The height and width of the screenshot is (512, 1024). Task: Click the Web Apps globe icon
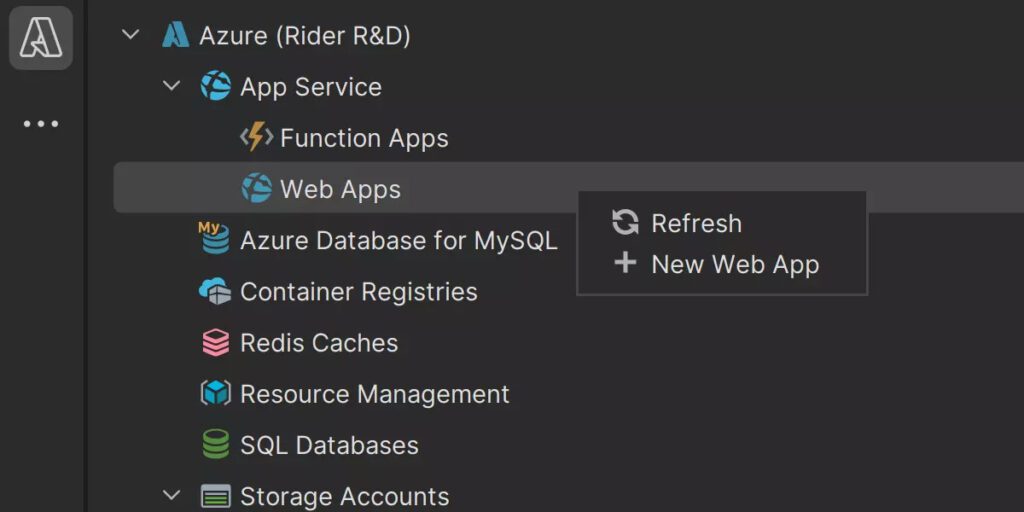click(256, 189)
